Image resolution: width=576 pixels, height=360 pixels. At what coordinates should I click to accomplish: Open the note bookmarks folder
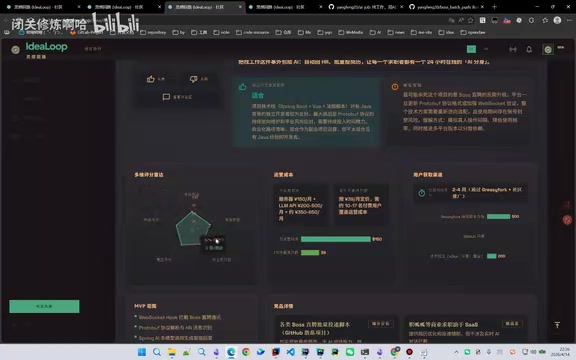point(222,32)
